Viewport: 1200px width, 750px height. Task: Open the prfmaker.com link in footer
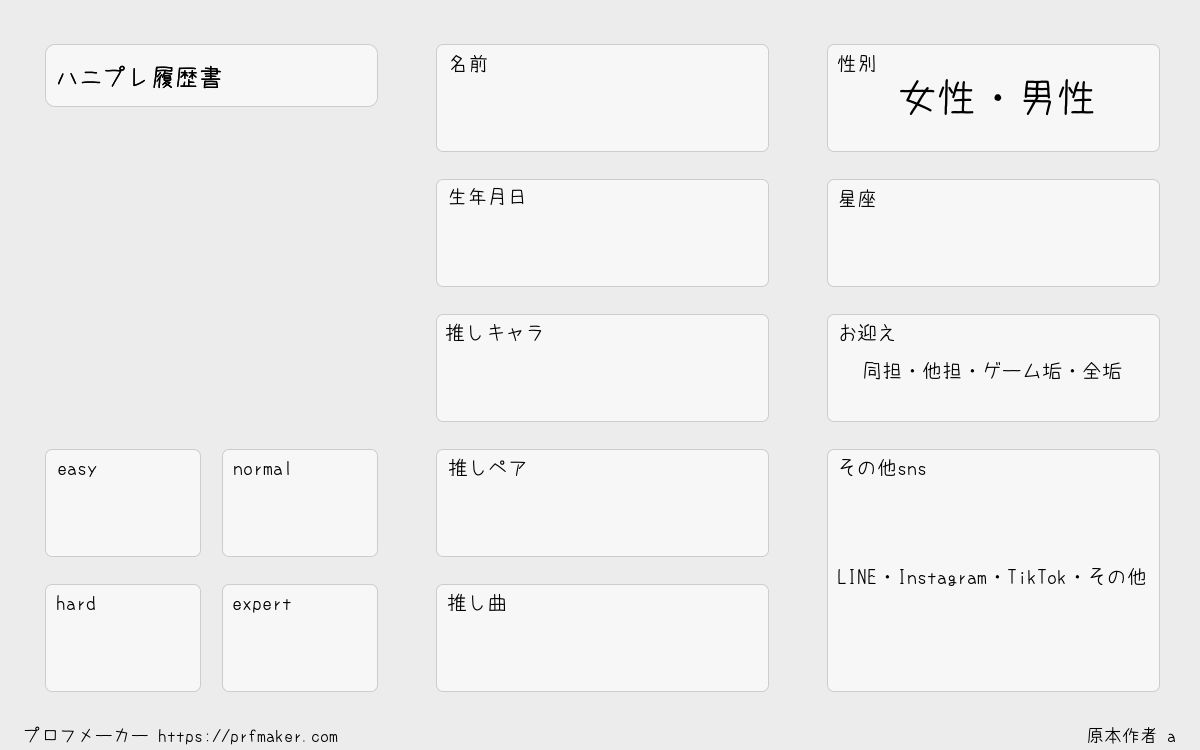[248, 737]
